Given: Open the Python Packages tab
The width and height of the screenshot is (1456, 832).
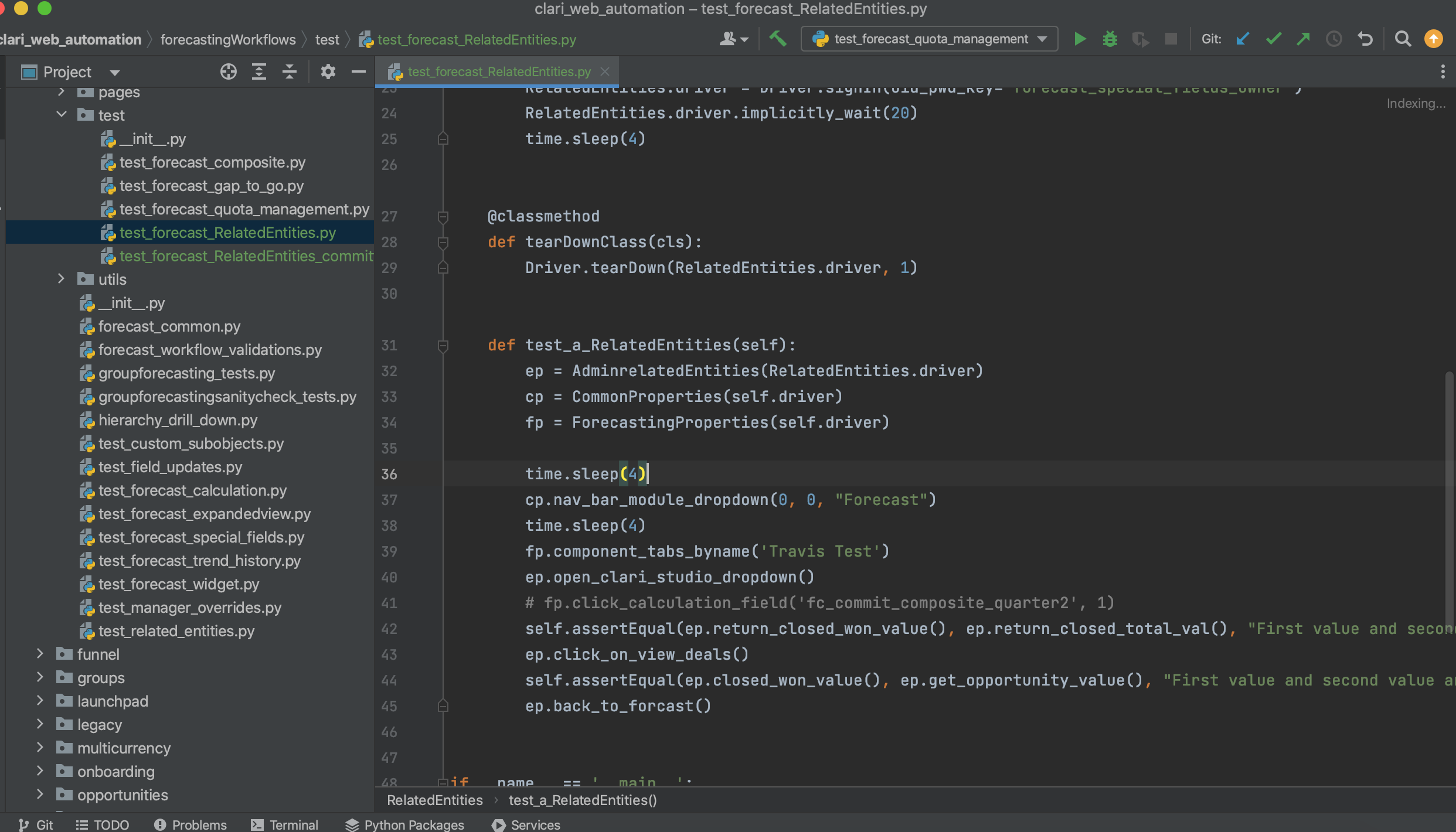Looking at the screenshot, I should (404, 824).
